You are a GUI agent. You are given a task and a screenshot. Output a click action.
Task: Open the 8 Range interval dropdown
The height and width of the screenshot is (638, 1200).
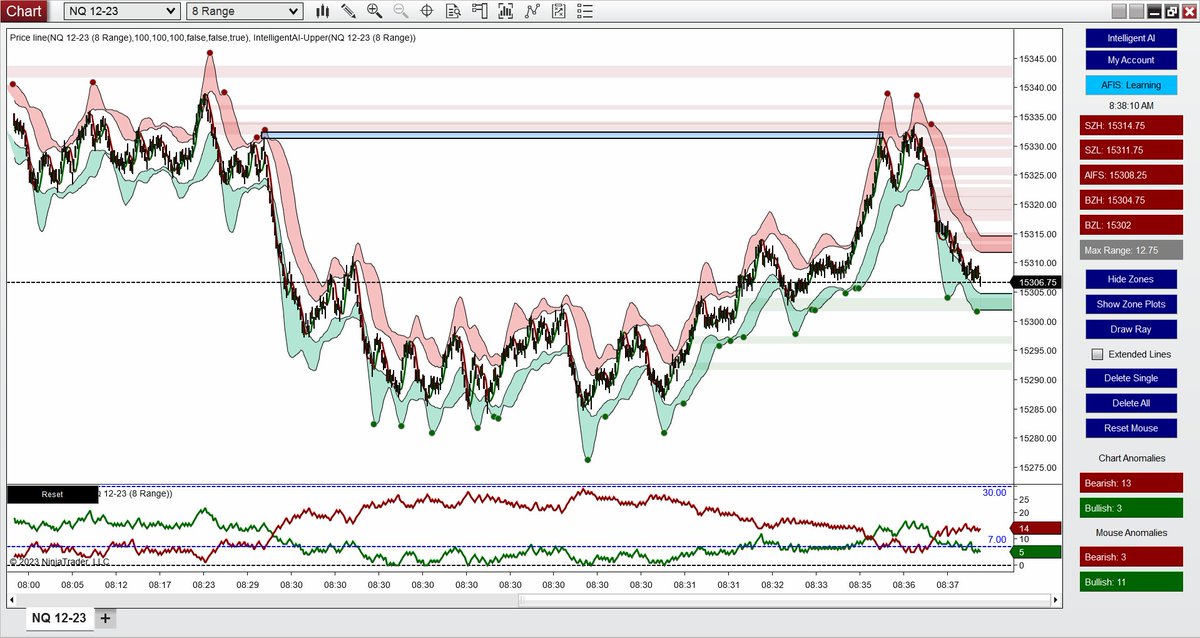243,11
